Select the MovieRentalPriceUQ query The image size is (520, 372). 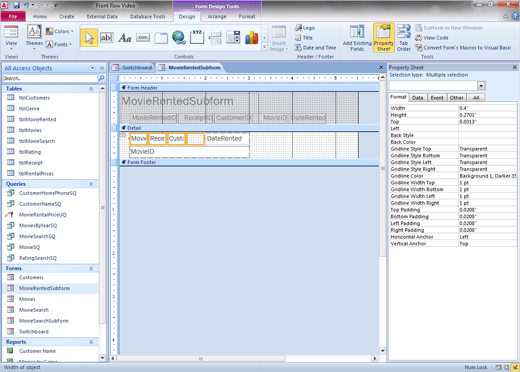point(42,215)
